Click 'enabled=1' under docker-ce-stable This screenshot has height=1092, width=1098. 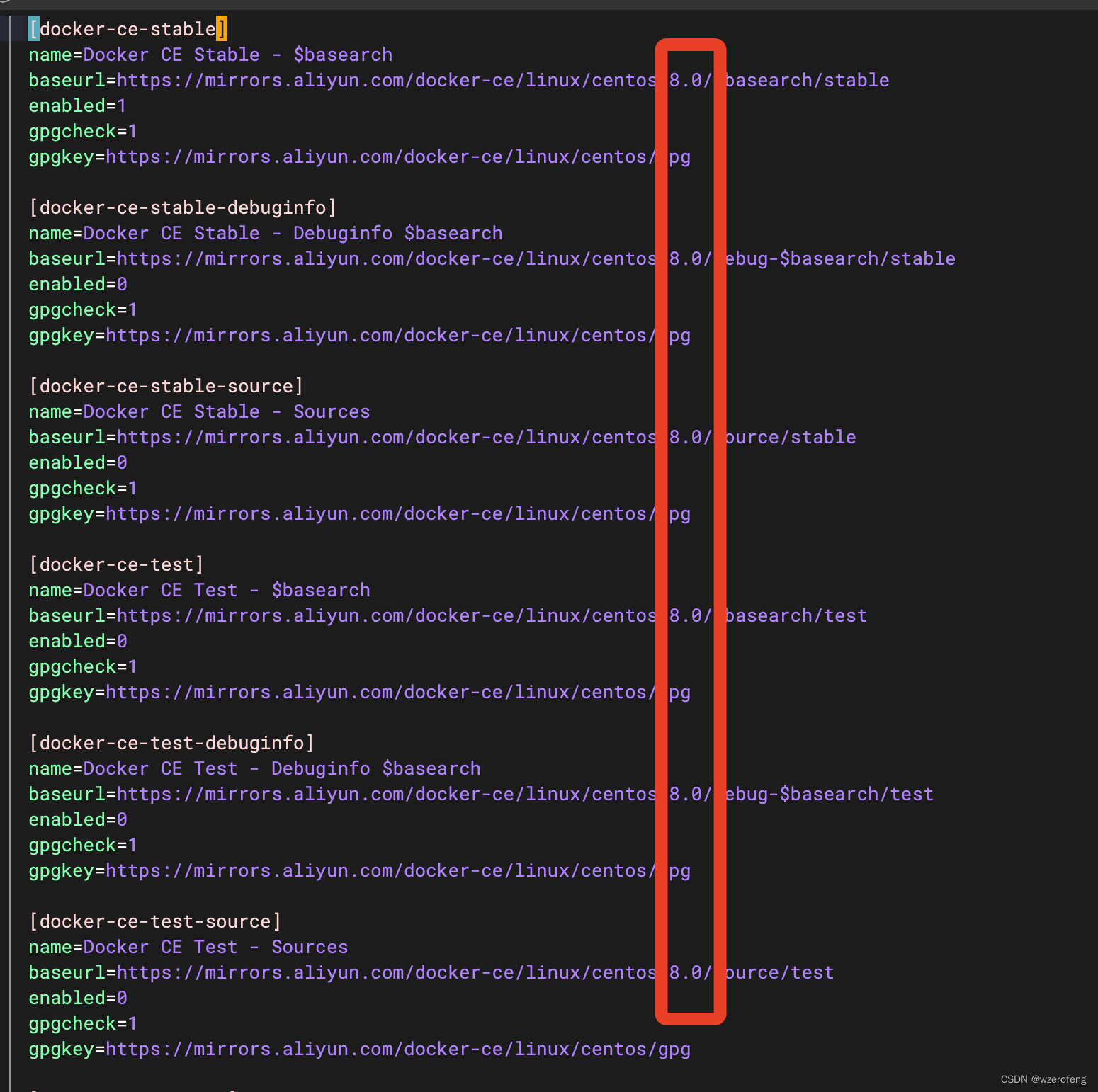tap(77, 106)
